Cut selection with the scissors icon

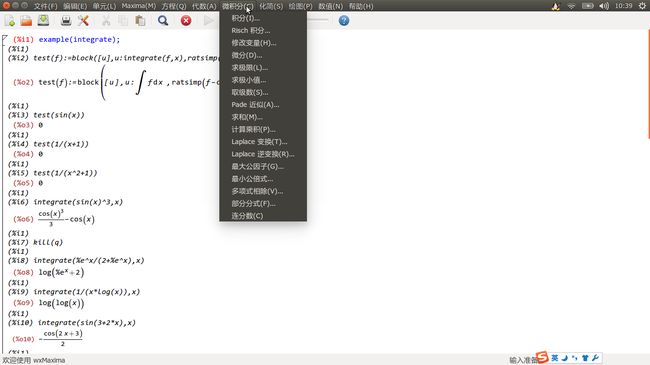(x=106, y=21)
